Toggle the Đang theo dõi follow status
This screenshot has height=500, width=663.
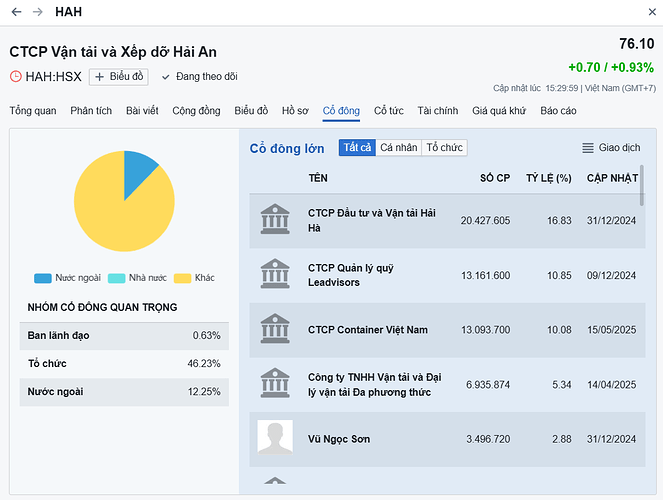199,77
